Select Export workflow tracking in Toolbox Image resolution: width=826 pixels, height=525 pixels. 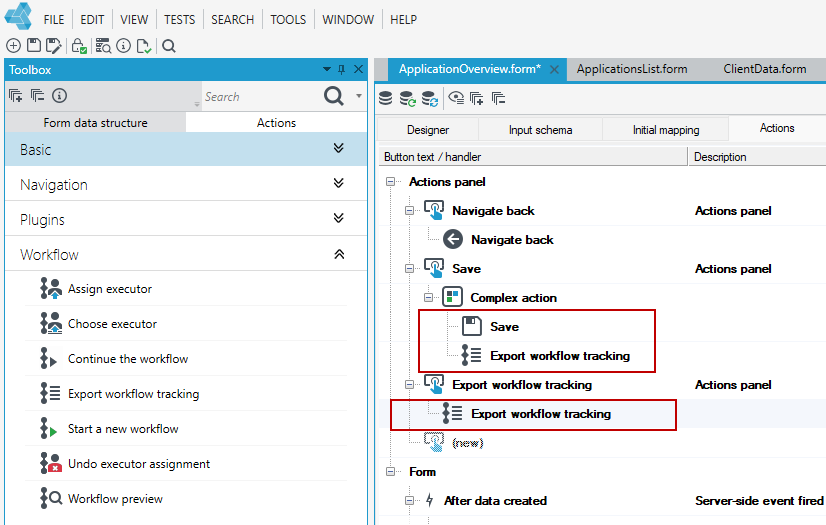click(x=134, y=394)
